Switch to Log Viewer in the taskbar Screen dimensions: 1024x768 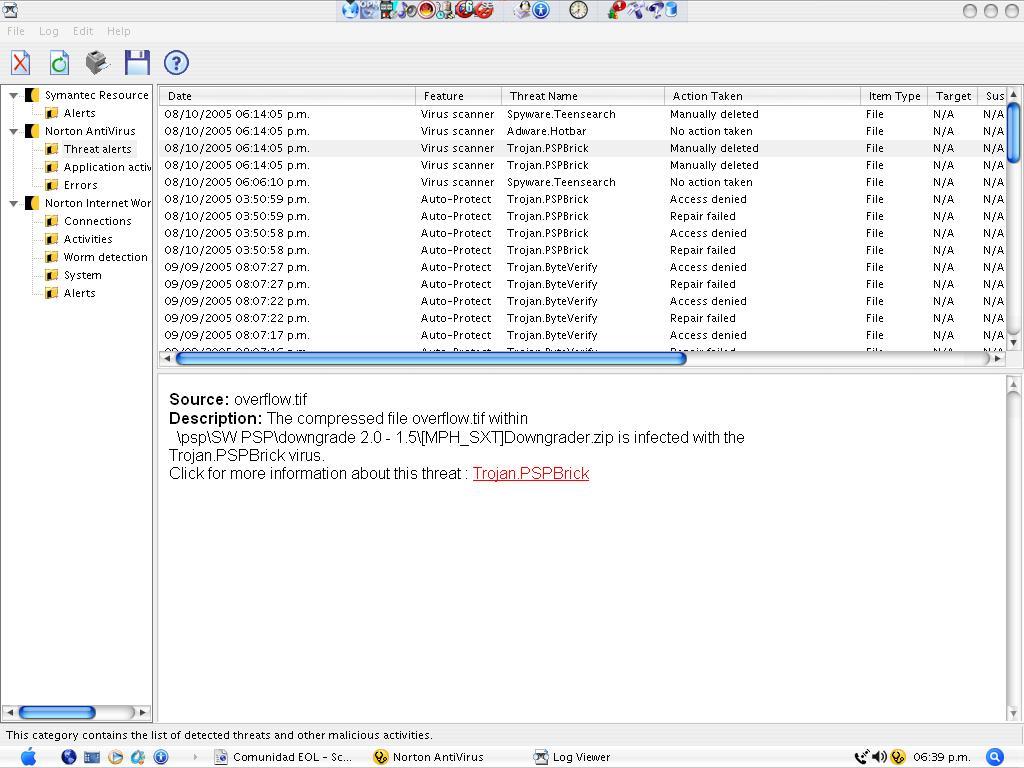coord(572,757)
